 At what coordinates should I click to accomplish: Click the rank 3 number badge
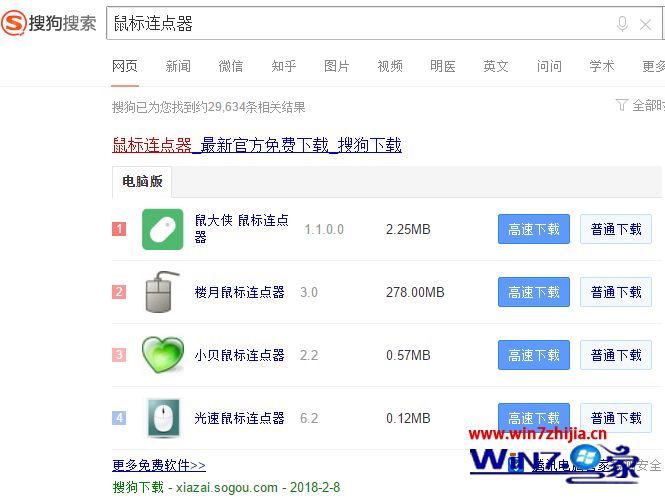119,355
